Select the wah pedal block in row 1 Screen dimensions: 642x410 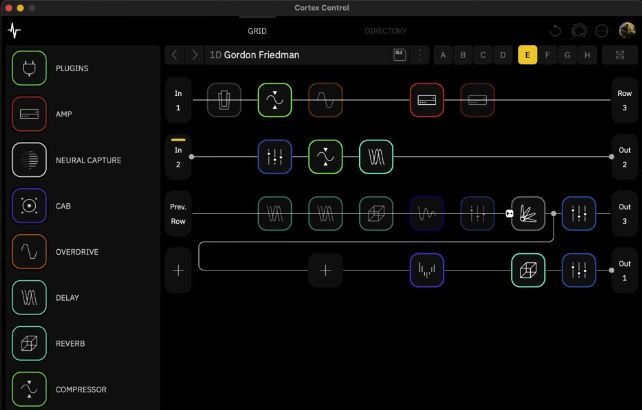coord(224,100)
